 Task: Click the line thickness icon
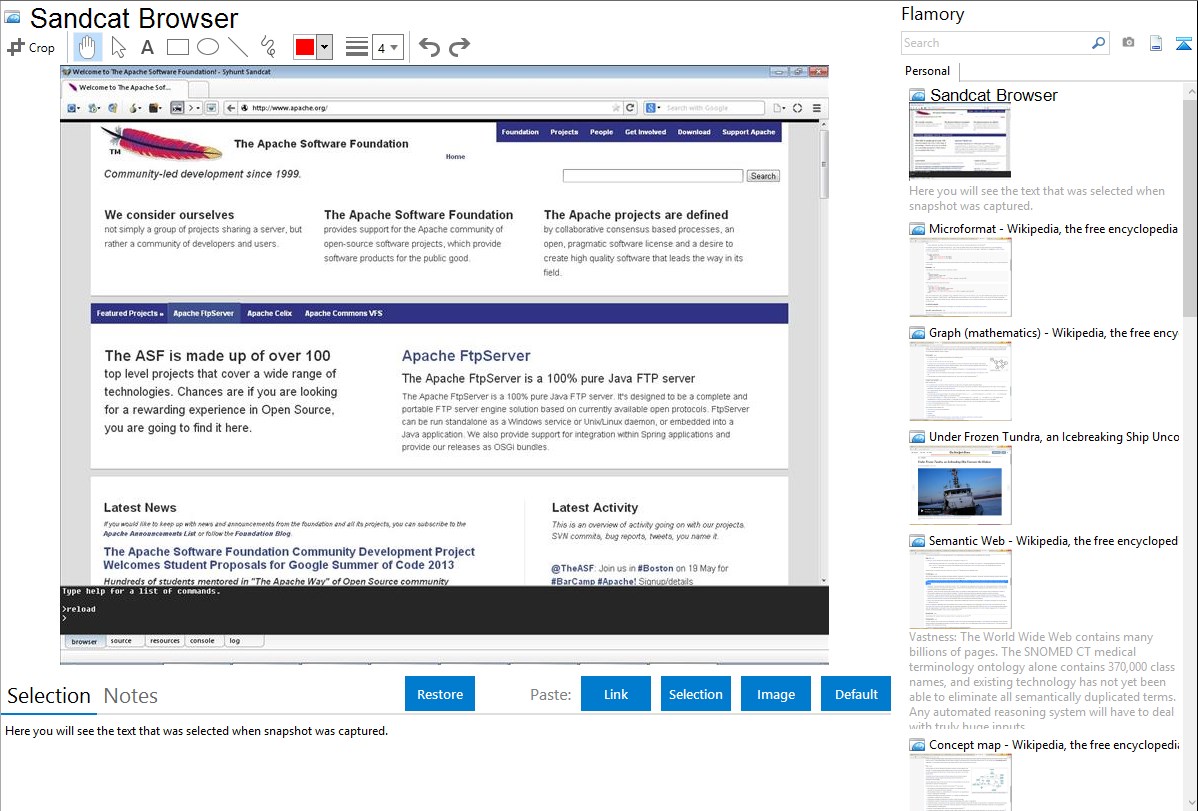(x=357, y=47)
